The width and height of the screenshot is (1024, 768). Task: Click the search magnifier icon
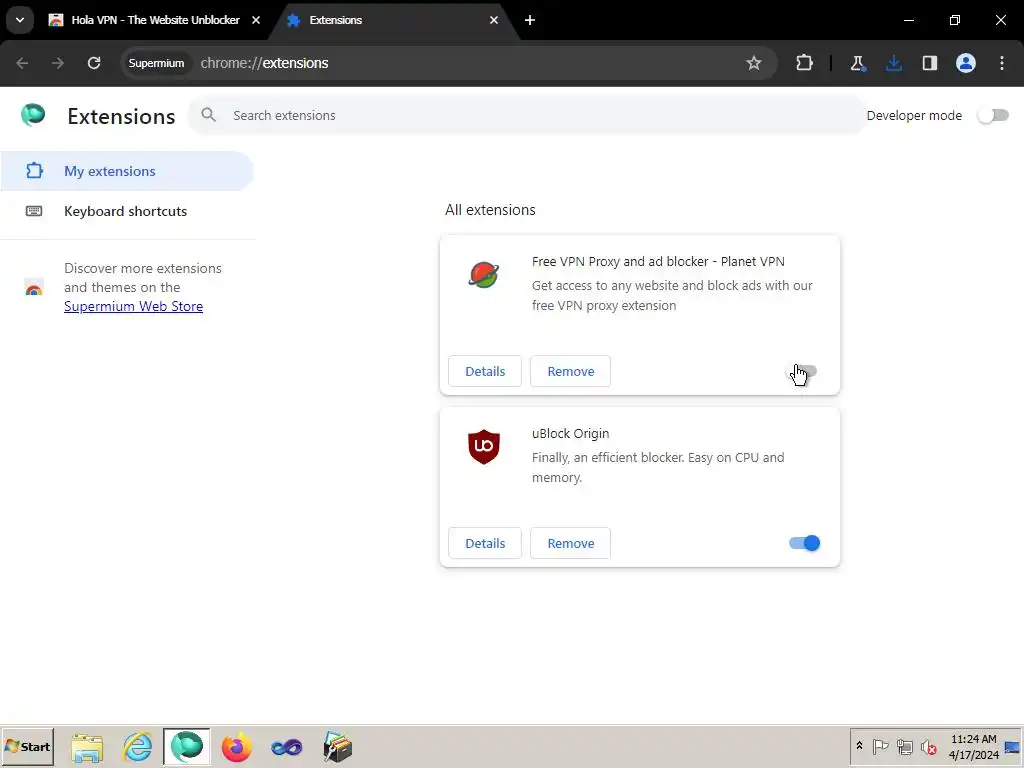click(208, 116)
